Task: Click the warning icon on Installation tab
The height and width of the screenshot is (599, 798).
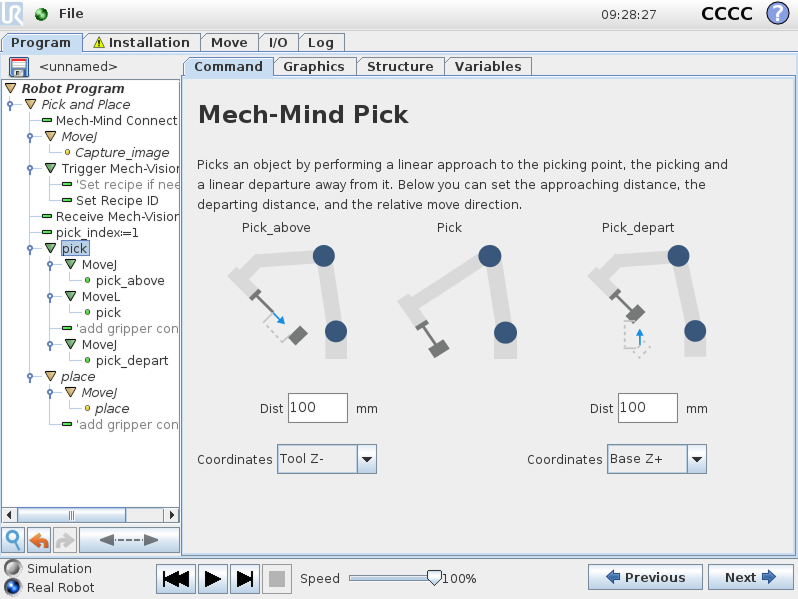Action: pos(99,42)
